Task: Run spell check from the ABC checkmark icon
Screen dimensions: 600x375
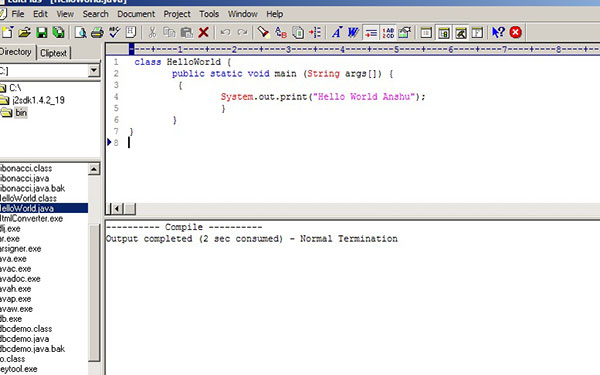Action: coord(114,32)
